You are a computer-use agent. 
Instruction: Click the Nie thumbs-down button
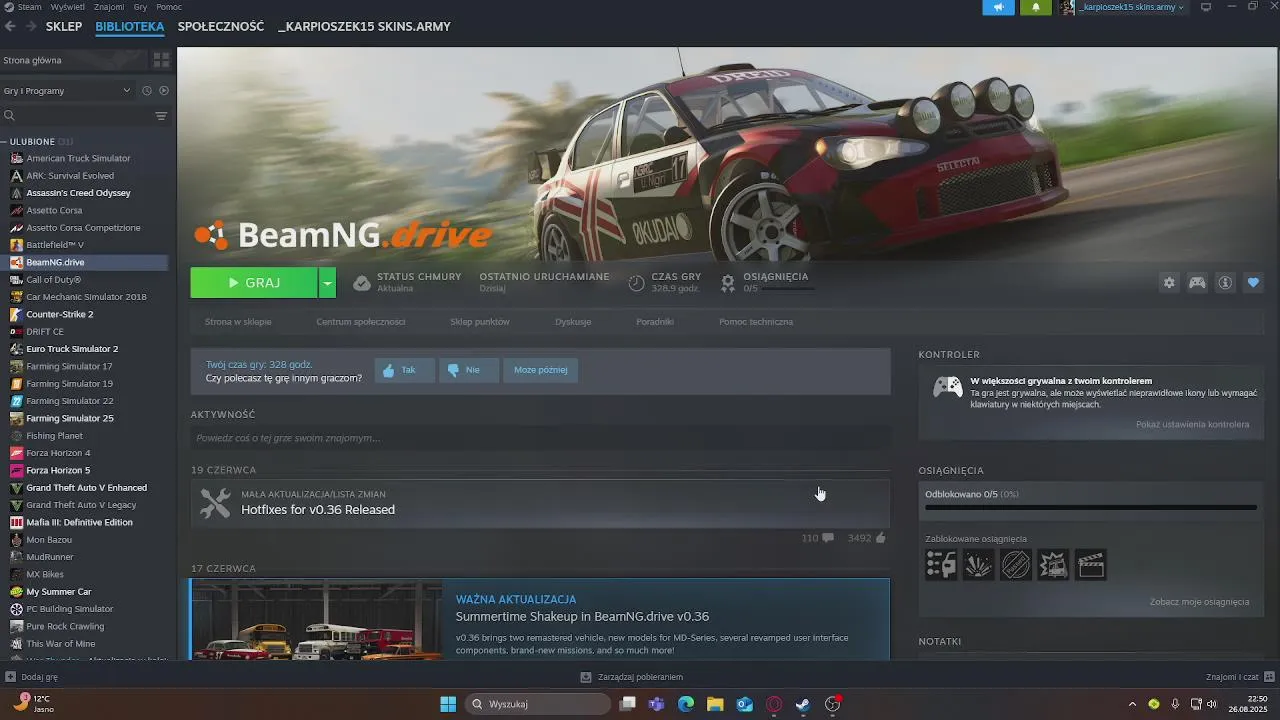468,370
